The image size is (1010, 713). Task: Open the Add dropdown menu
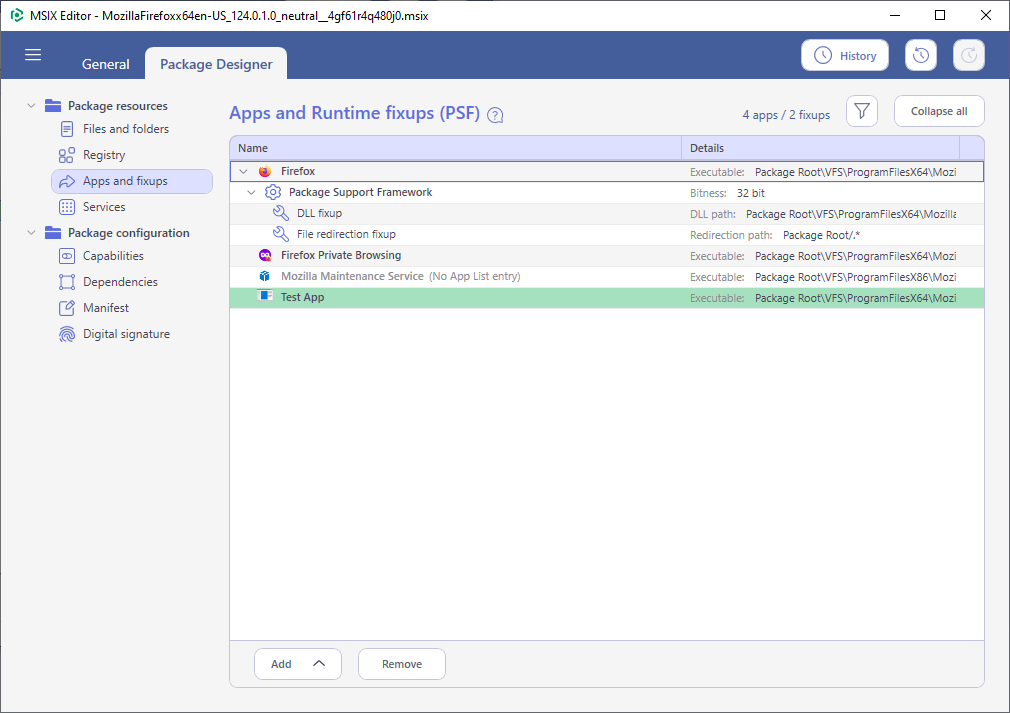pos(298,664)
